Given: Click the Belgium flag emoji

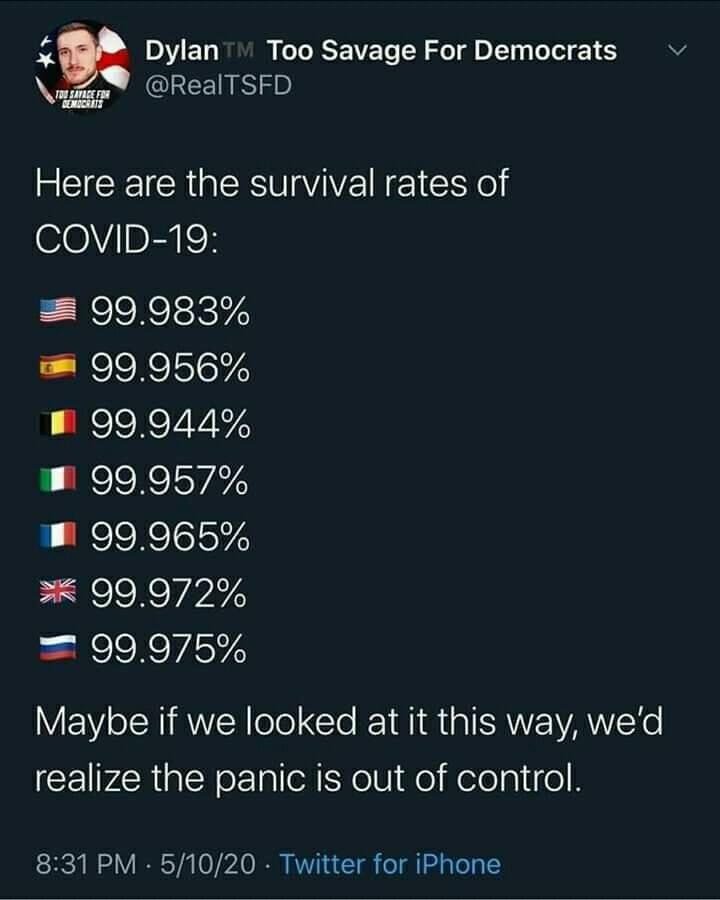Looking at the screenshot, I should coord(57,424).
